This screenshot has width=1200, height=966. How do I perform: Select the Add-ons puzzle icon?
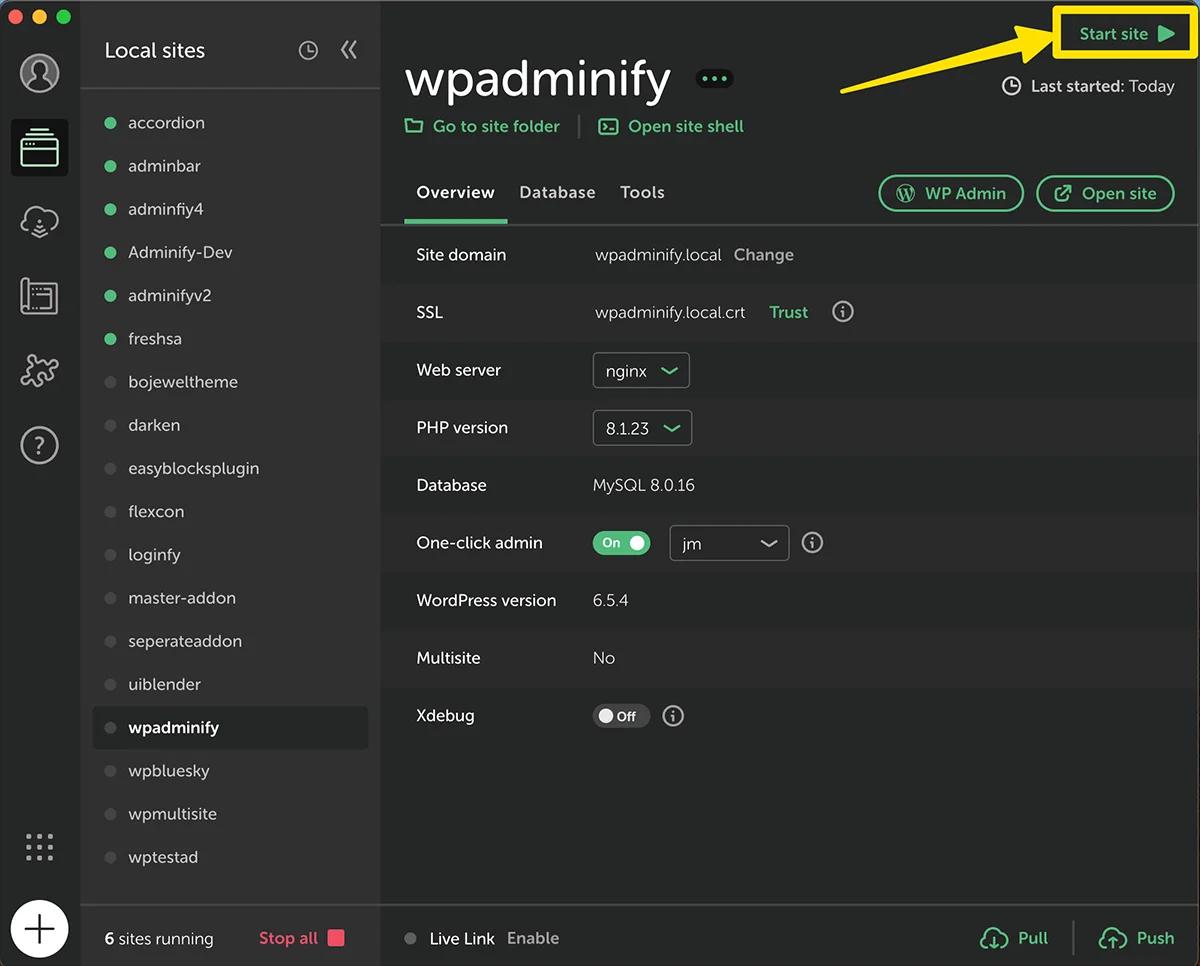40,371
